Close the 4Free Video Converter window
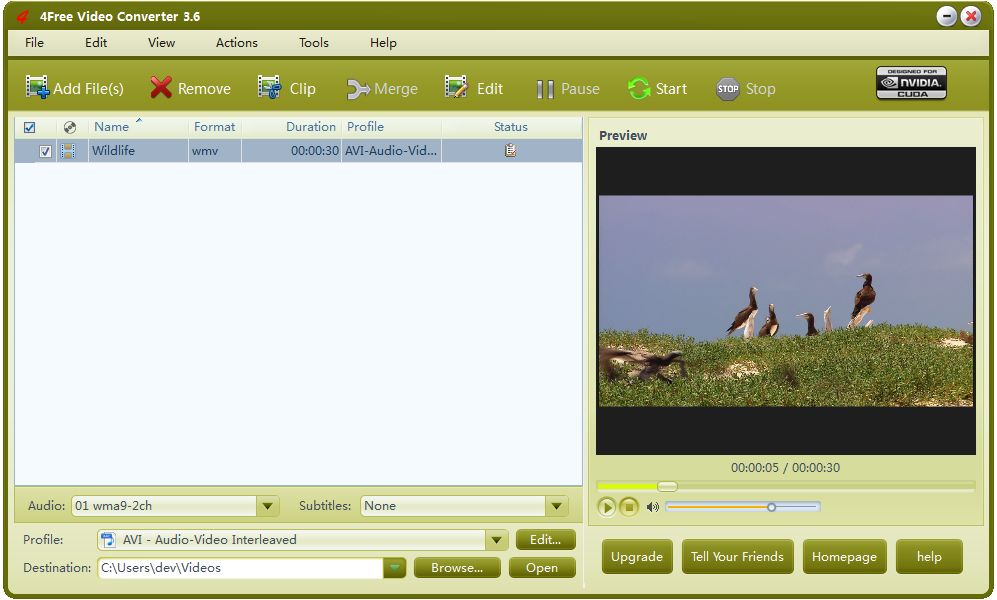This screenshot has height=600, width=997. pyautogui.click(x=971, y=16)
